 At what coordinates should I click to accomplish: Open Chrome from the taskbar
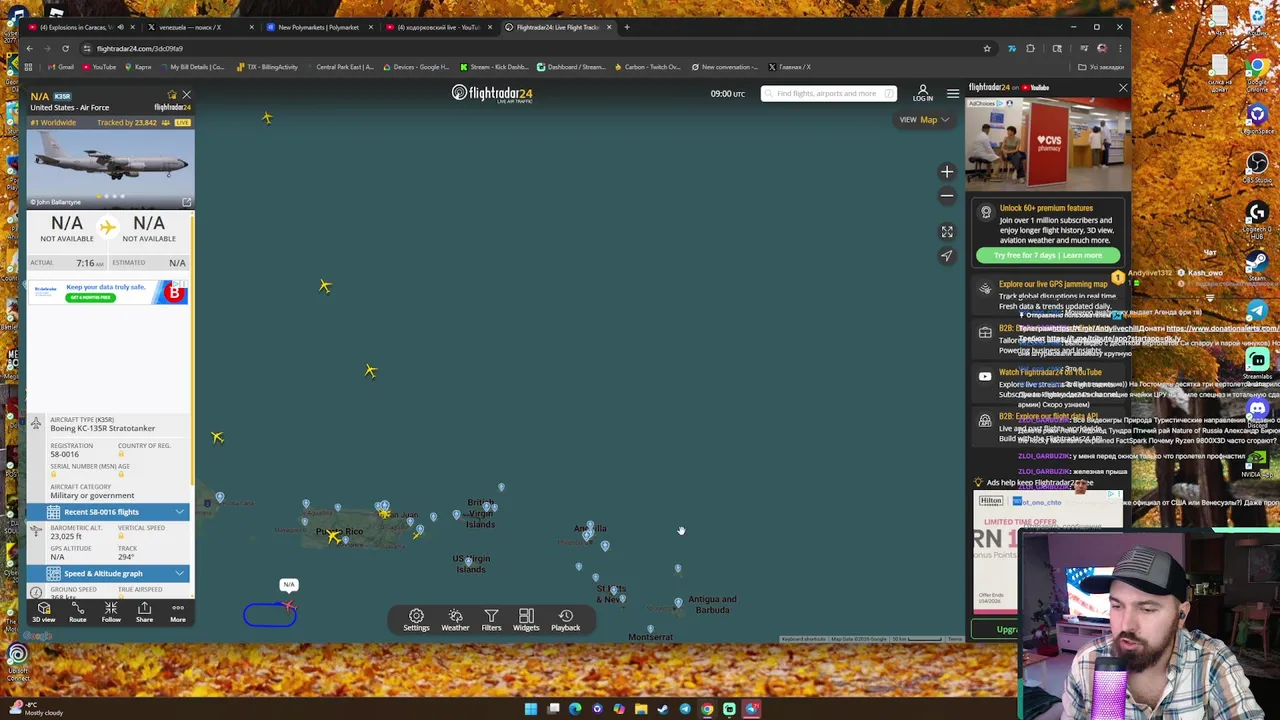click(707, 709)
